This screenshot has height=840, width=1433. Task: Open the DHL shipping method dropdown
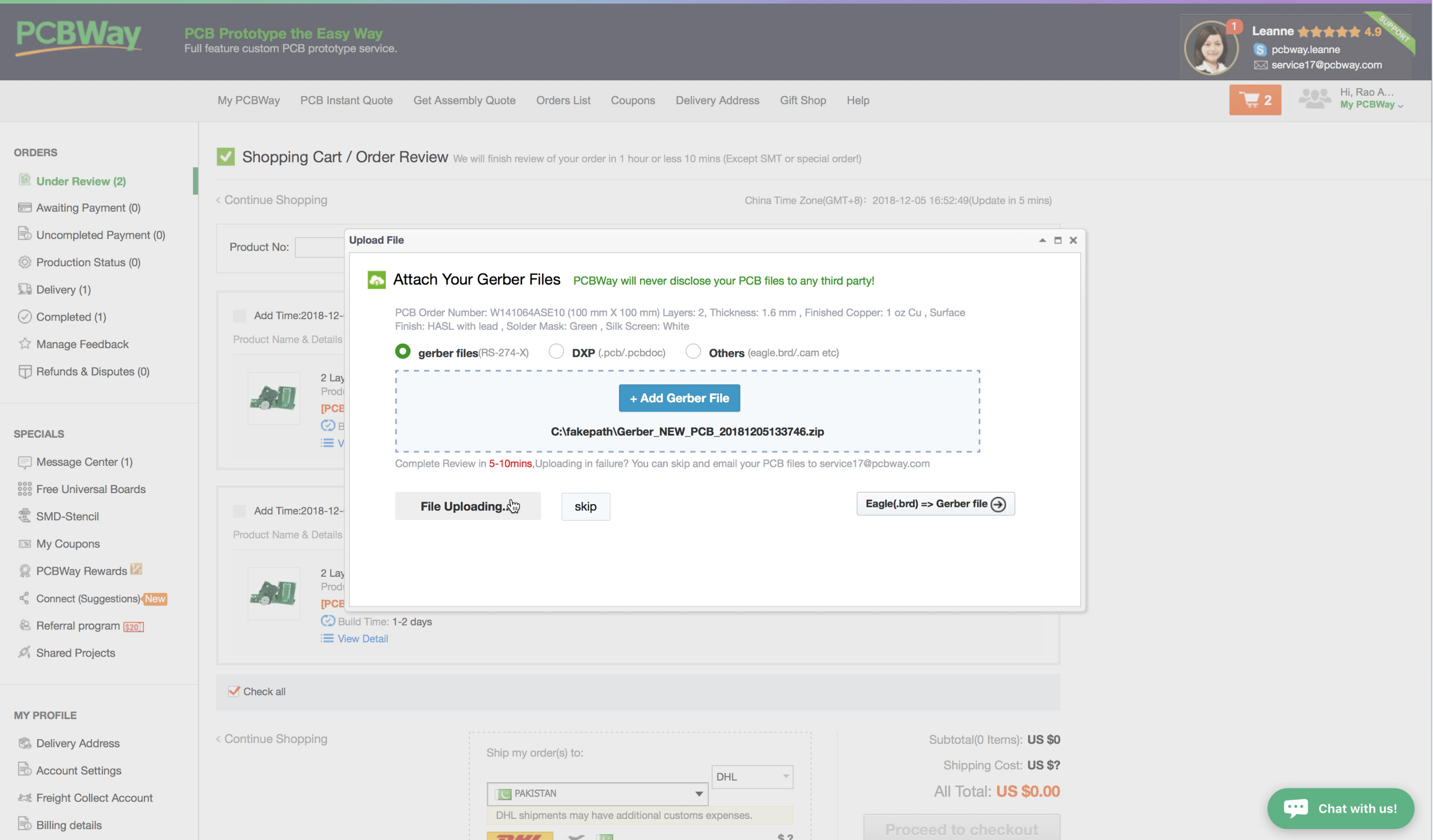pyautogui.click(x=752, y=776)
